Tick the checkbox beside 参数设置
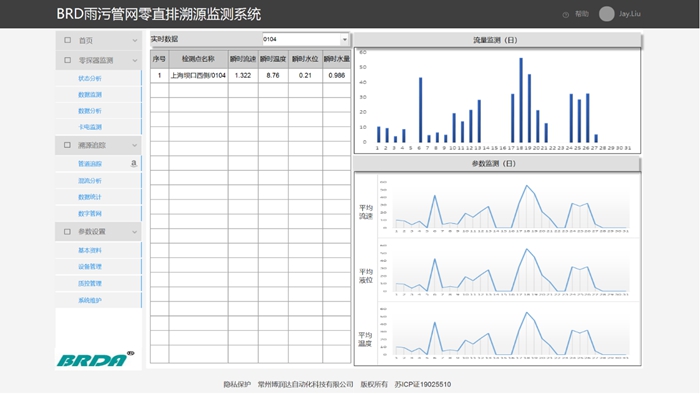The image size is (700, 394). pyautogui.click(x=67, y=232)
